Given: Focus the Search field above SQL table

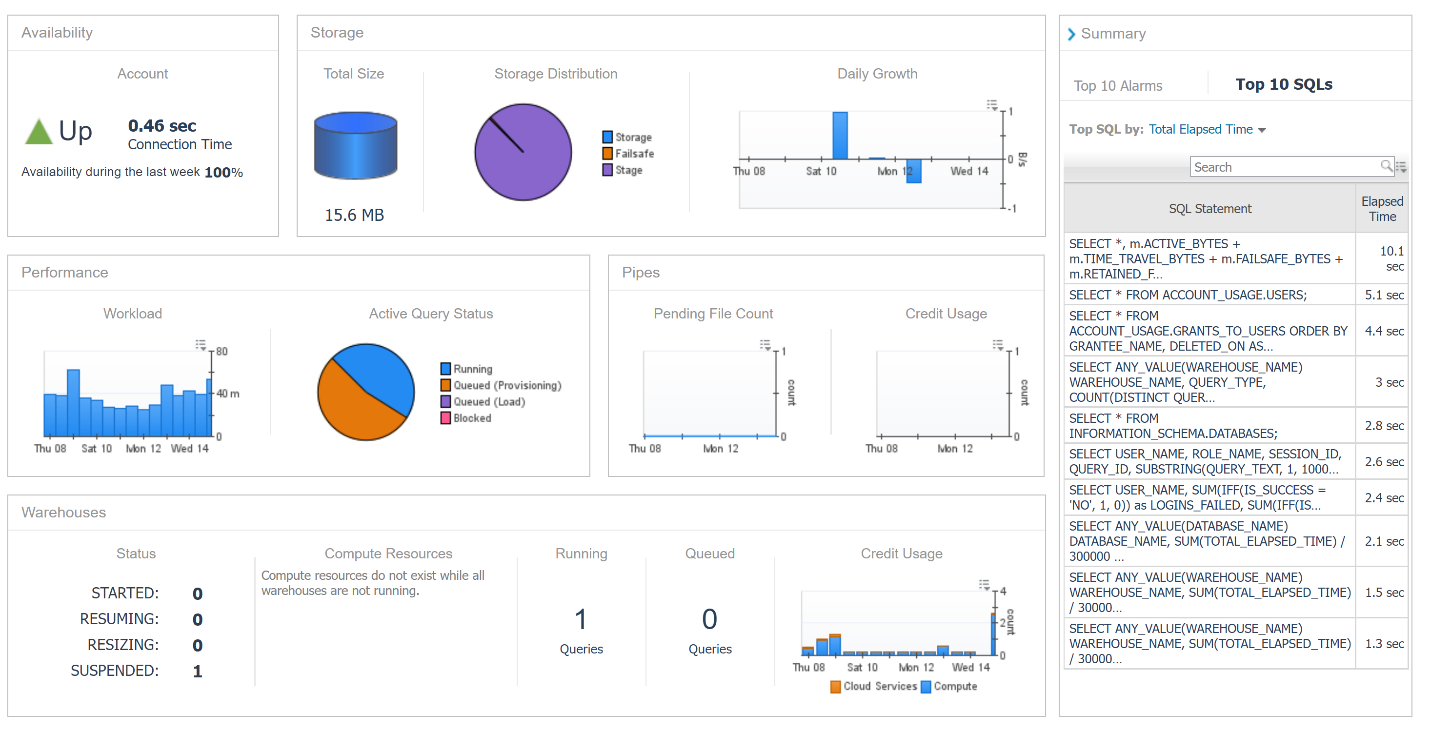Looking at the screenshot, I should 1285,167.
